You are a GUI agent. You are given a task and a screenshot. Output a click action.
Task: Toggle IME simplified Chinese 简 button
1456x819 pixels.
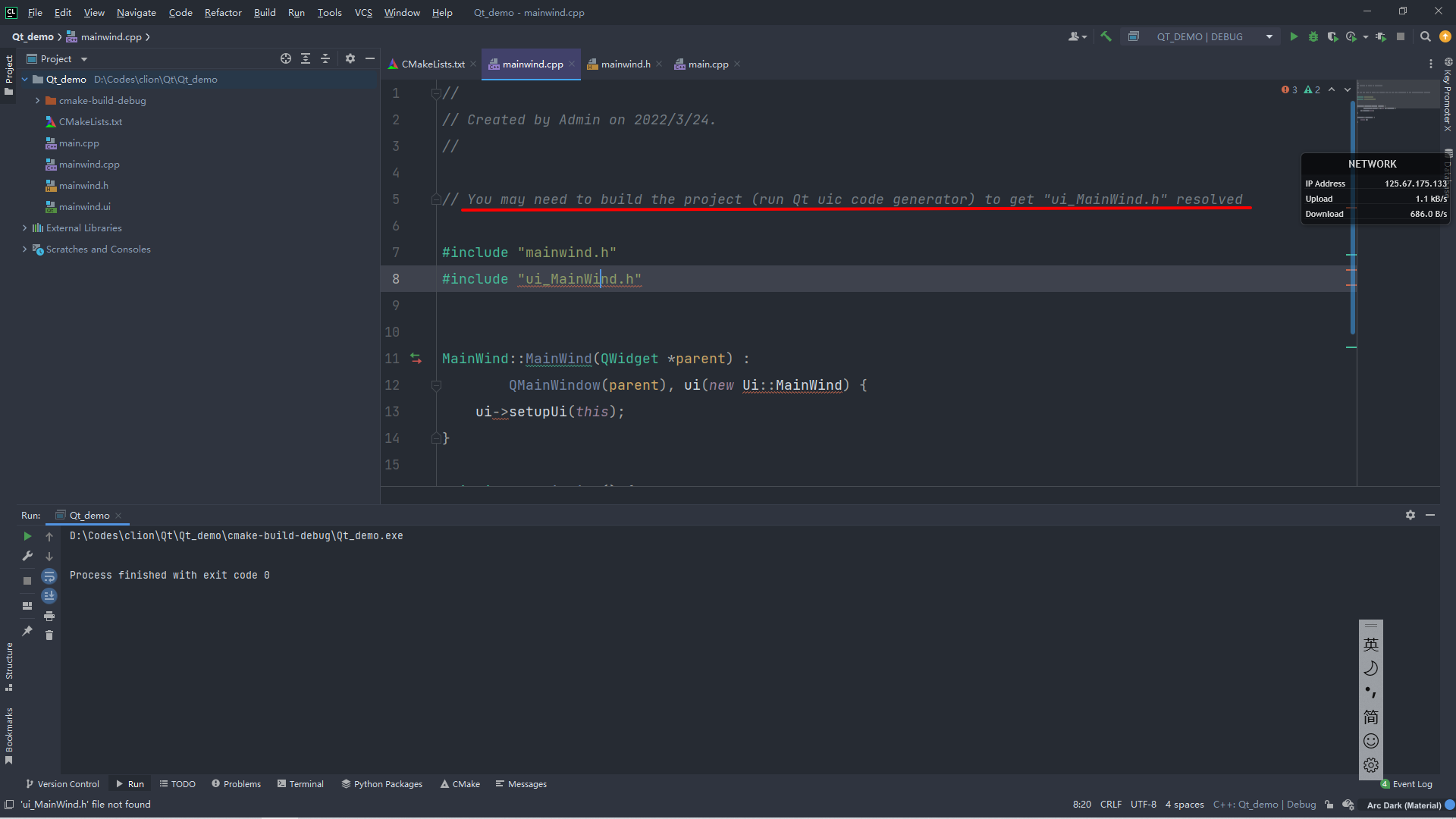pyautogui.click(x=1371, y=717)
